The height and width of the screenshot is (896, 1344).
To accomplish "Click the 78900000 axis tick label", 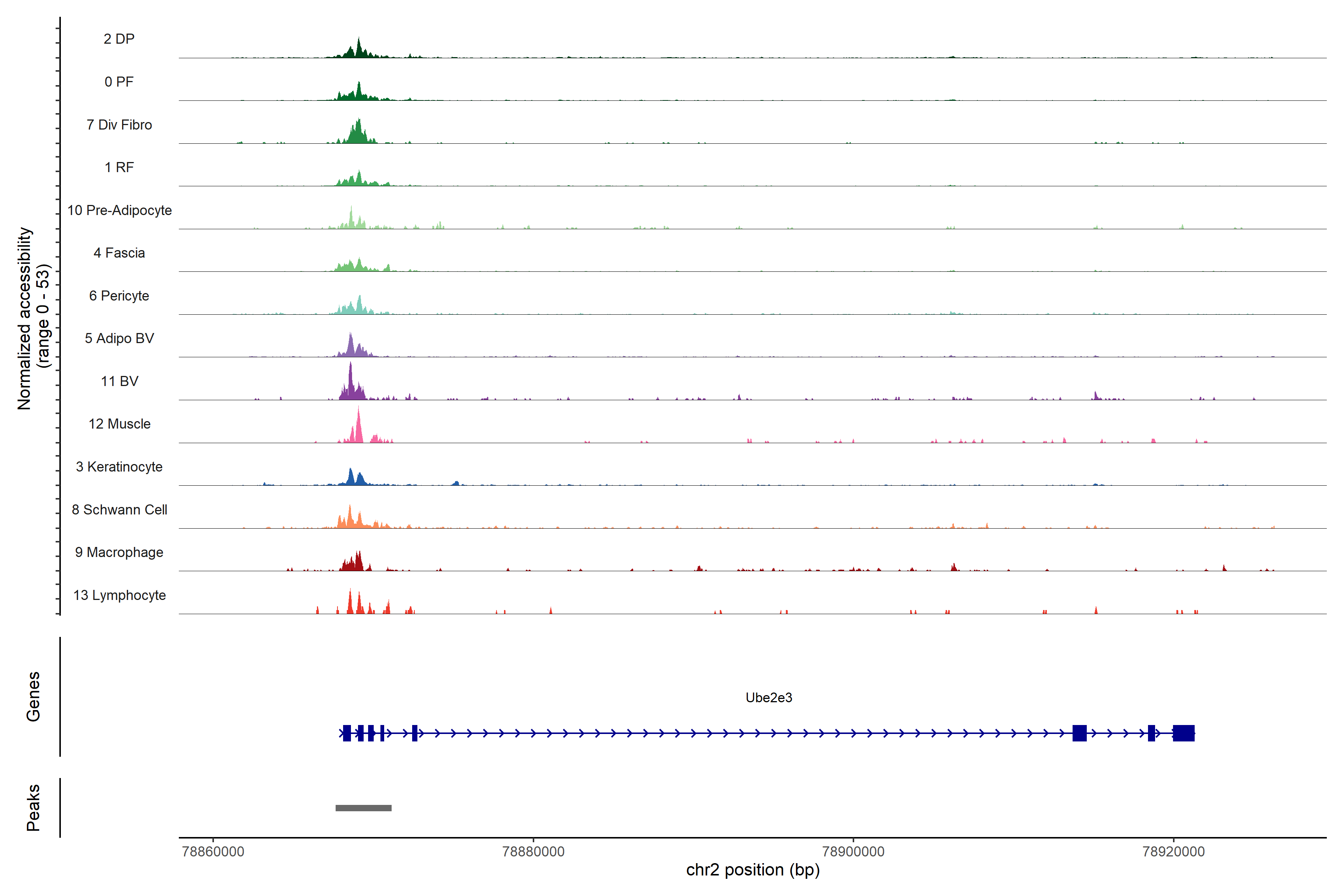I will coord(853,852).
